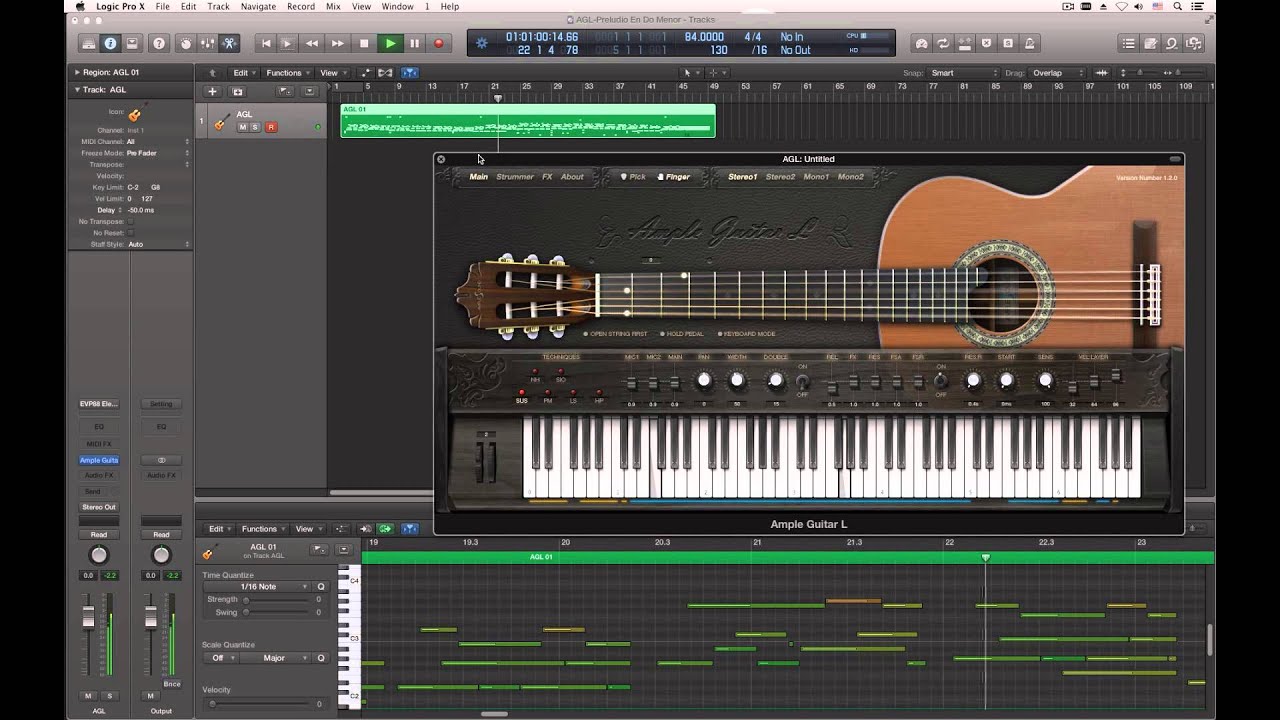Screen dimensions: 1280x720
Task: Open the tracks area Functions dropdown
Action: (287, 73)
